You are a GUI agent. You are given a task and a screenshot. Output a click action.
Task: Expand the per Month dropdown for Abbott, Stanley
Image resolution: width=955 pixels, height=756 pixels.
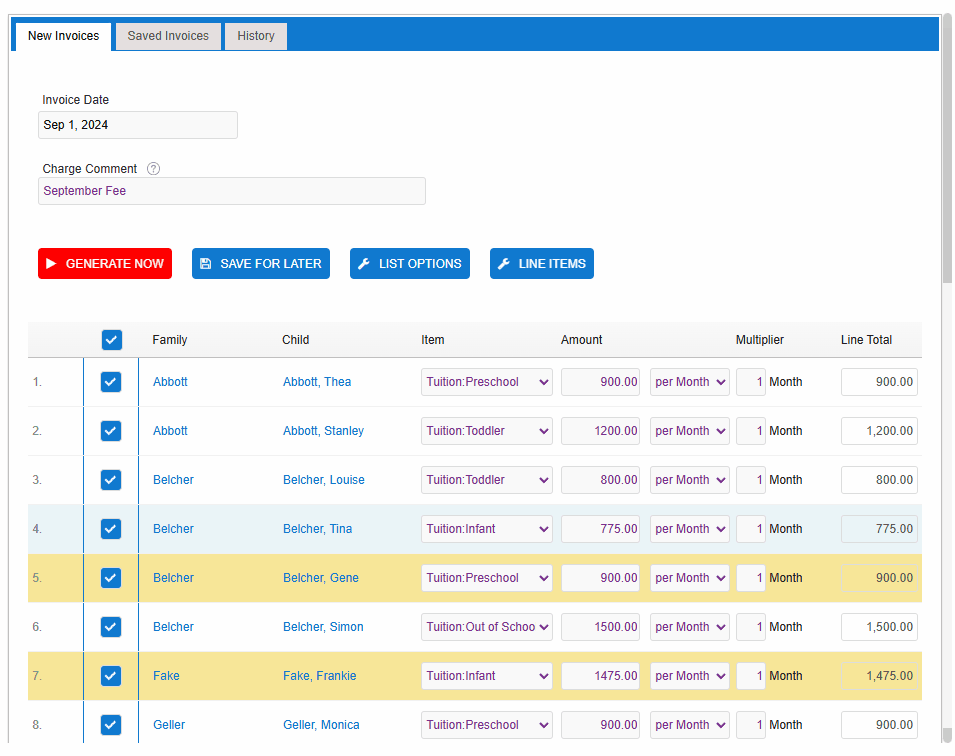(x=689, y=431)
